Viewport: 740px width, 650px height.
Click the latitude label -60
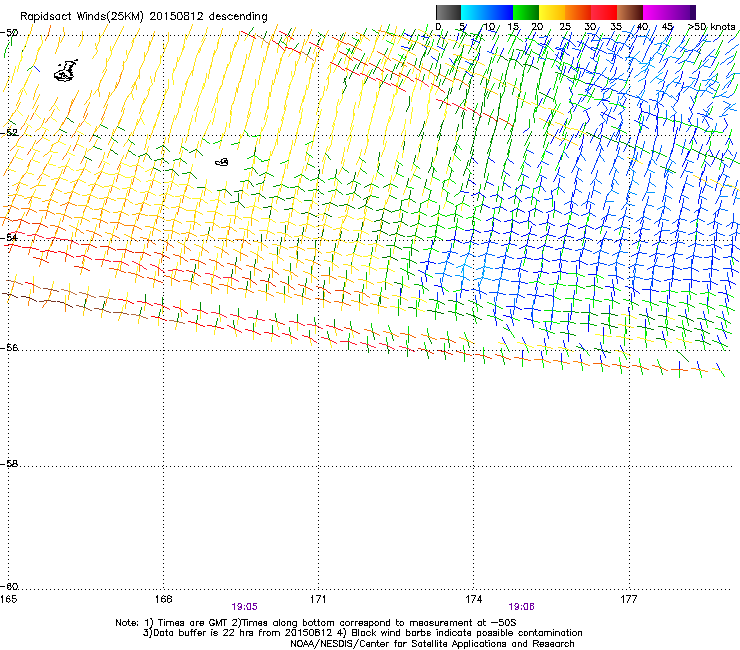click(9, 586)
